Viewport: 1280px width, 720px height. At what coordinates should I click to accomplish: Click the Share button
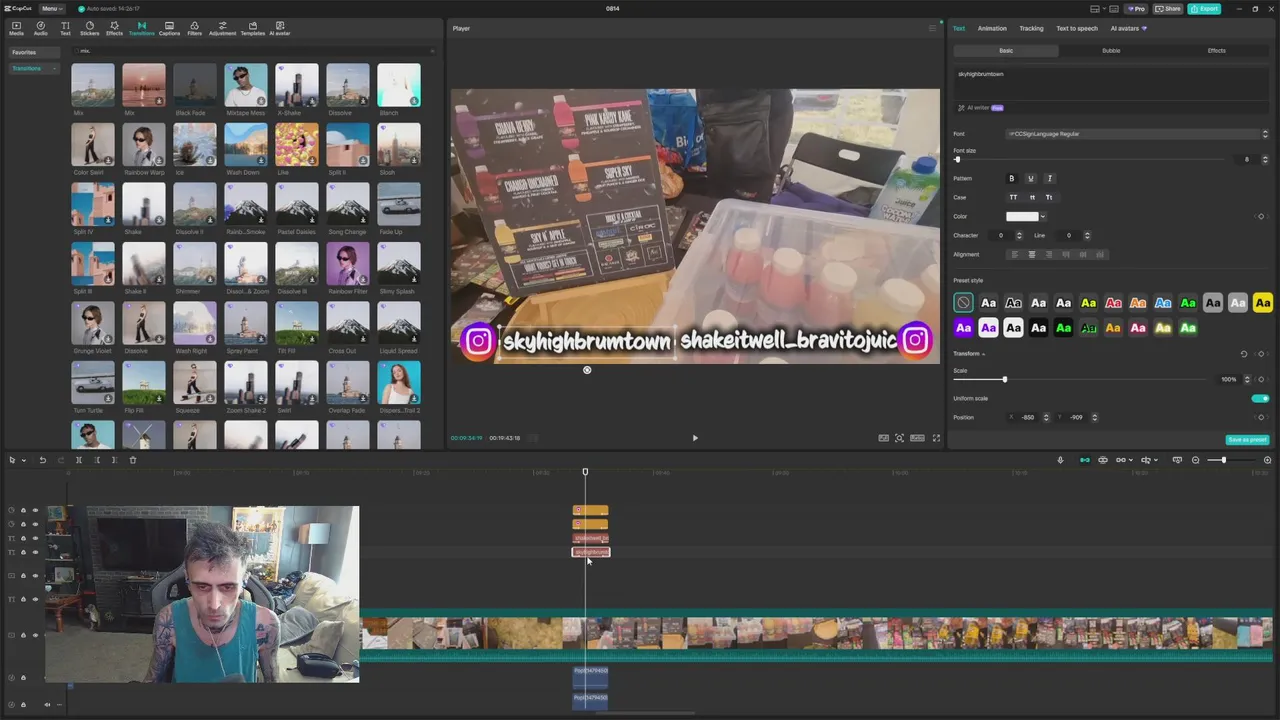click(x=1168, y=9)
